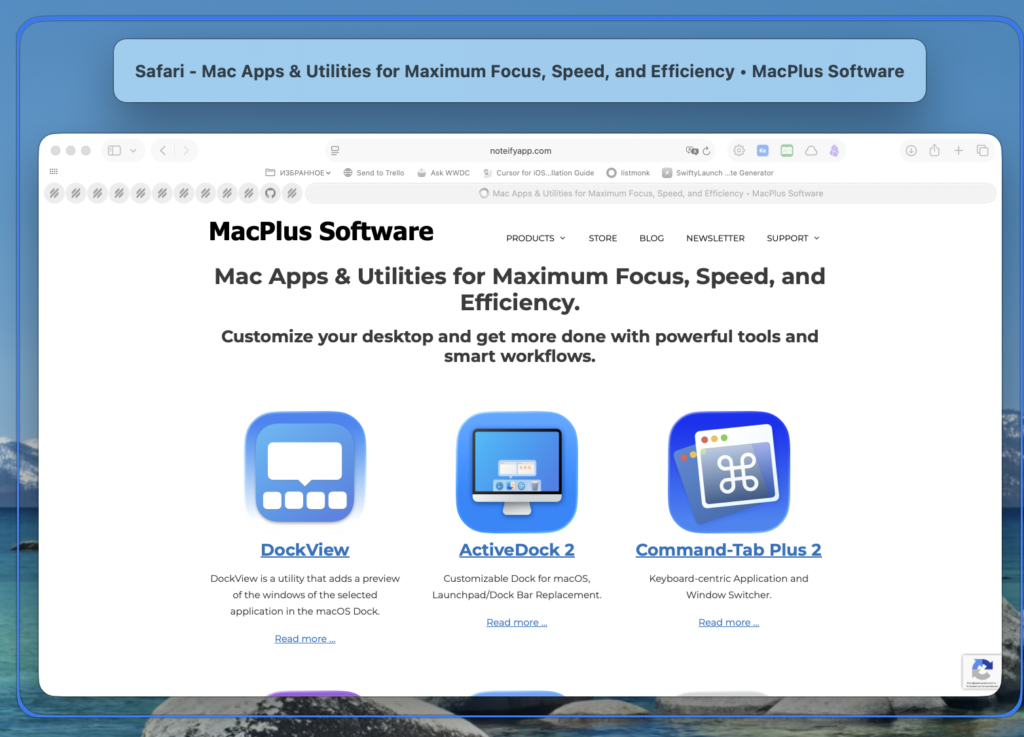Click the new tab plus icon
The image size is (1024, 737).
[x=958, y=150]
